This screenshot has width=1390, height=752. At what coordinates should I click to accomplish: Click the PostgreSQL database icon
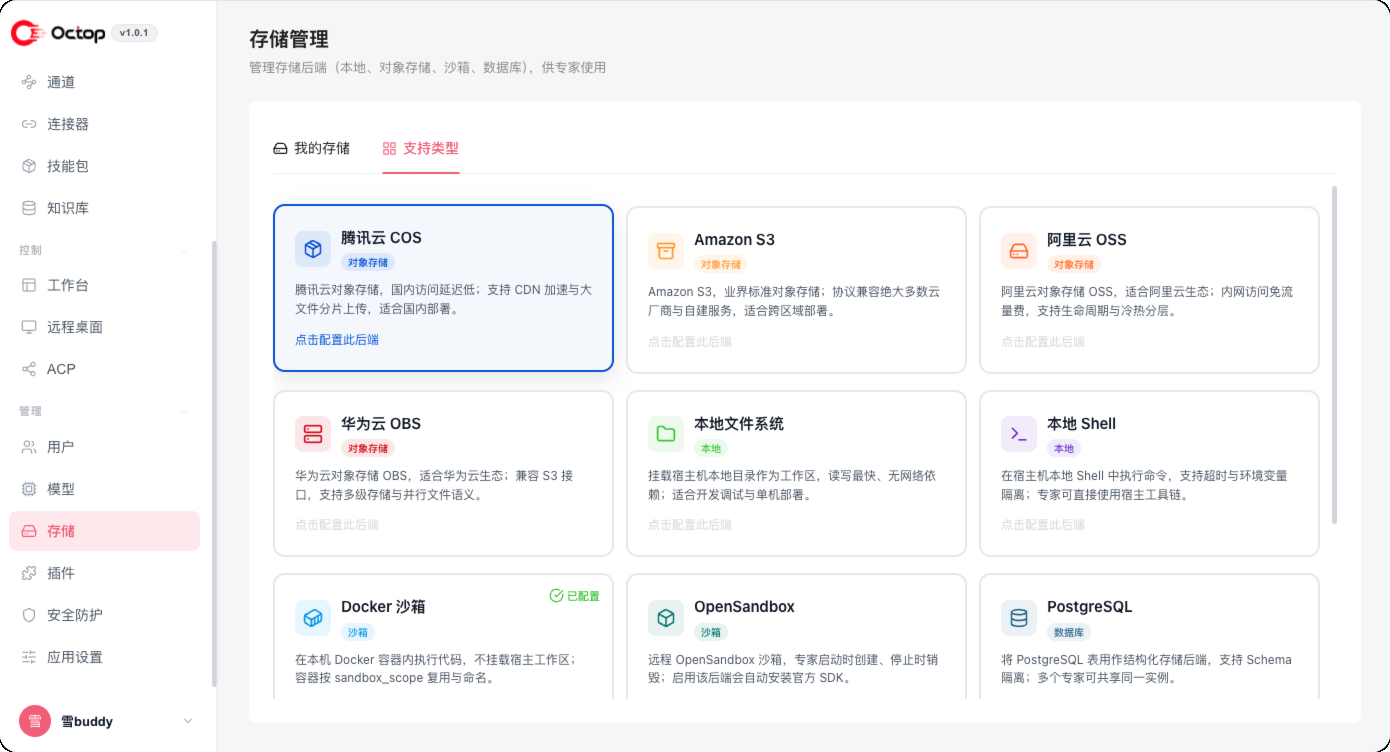tap(1019, 618)
